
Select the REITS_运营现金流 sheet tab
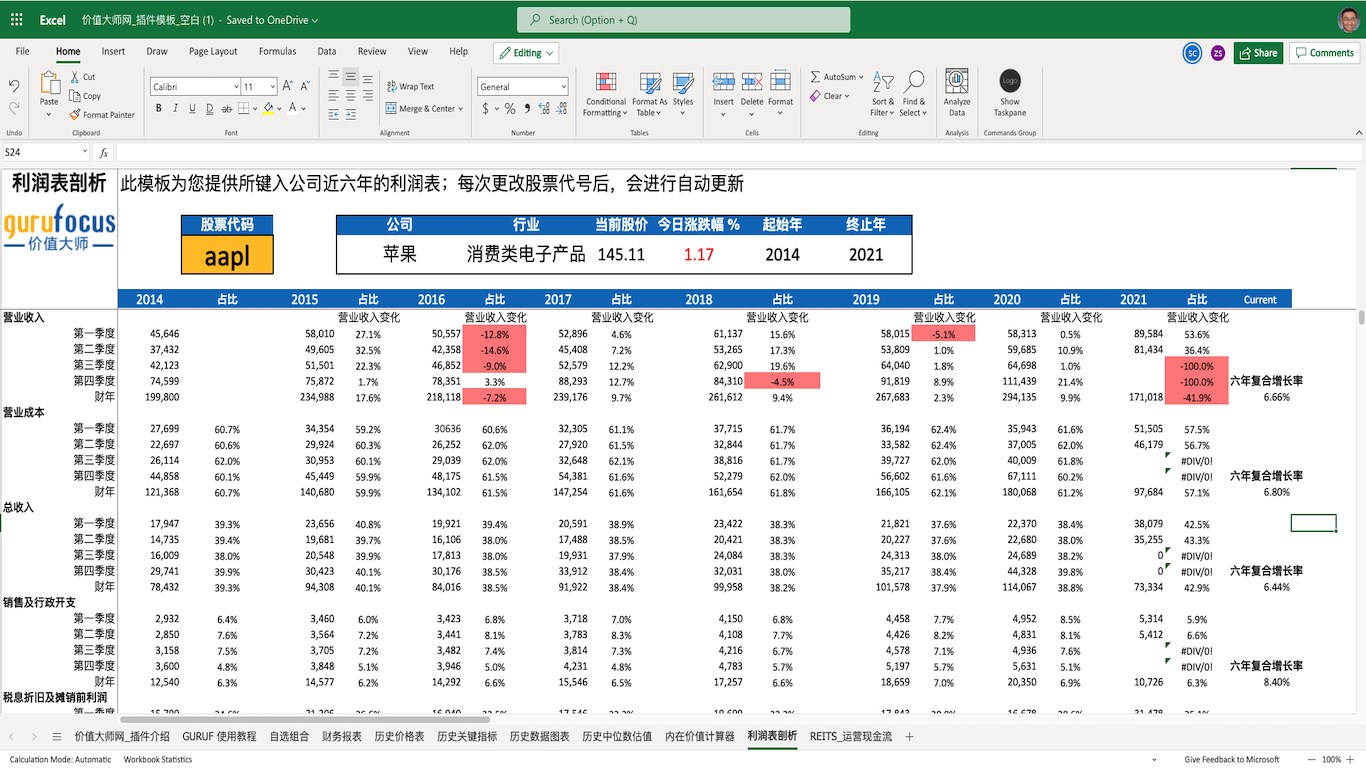(x=850, y=736)
